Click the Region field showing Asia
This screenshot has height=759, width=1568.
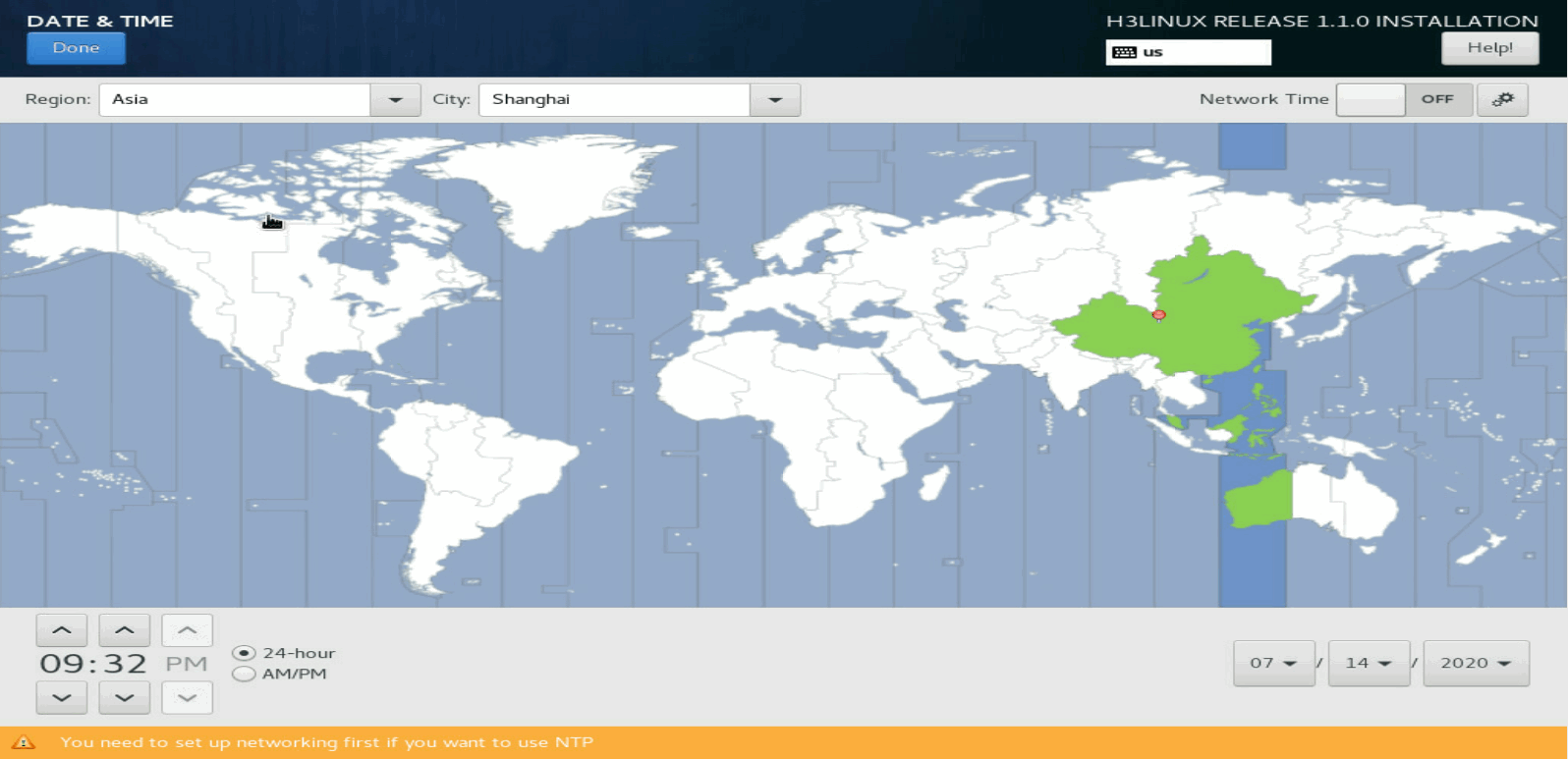click(x=235, y=99)
